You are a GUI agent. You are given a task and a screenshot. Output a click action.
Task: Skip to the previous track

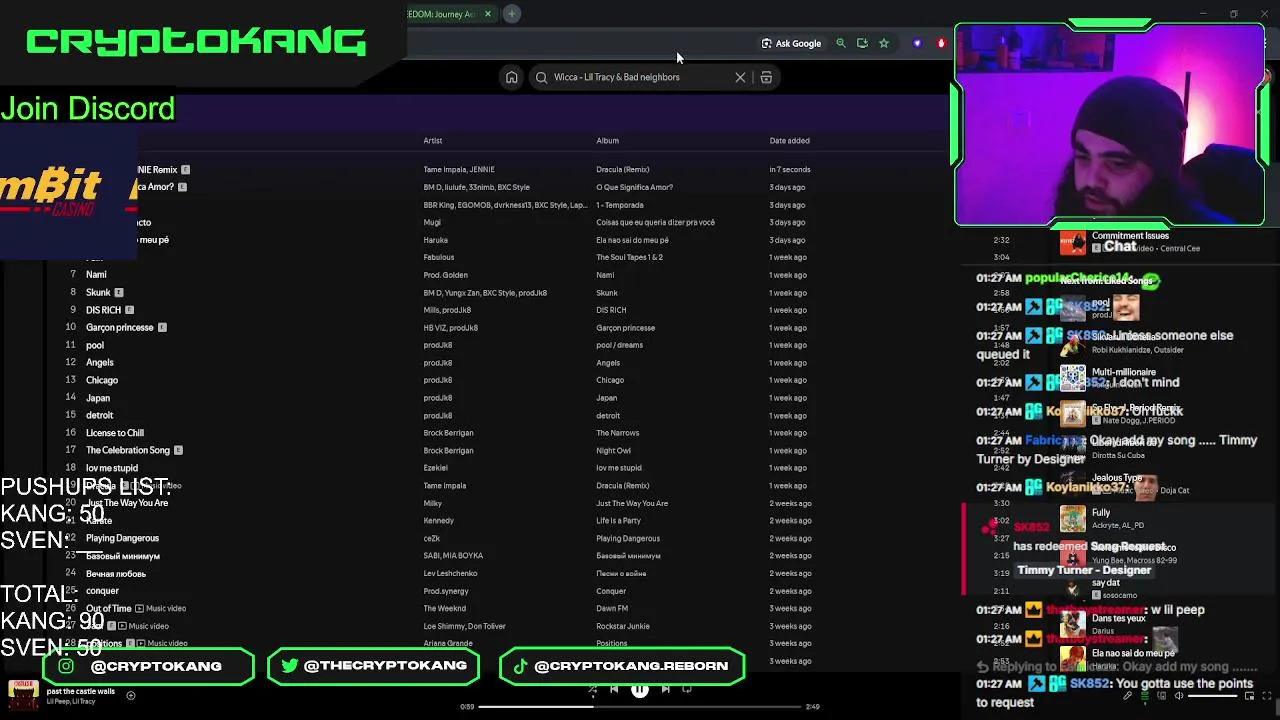(x=614, y=689)
